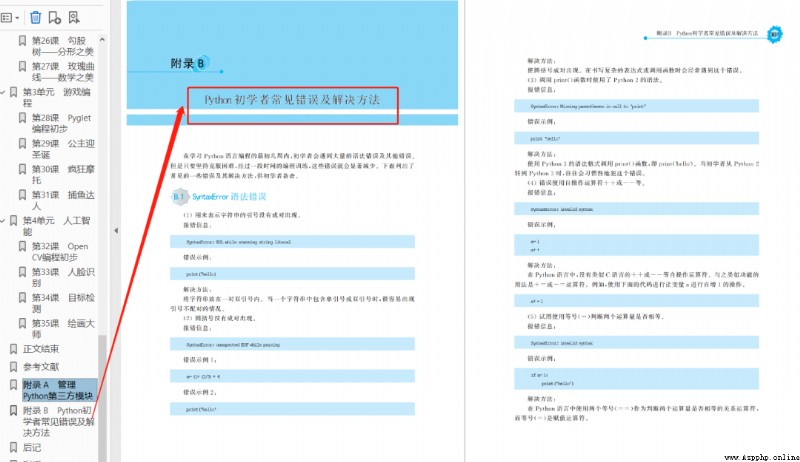Click bookmark icon beside 第29课

pyautogui.click(x=22, y=143)
